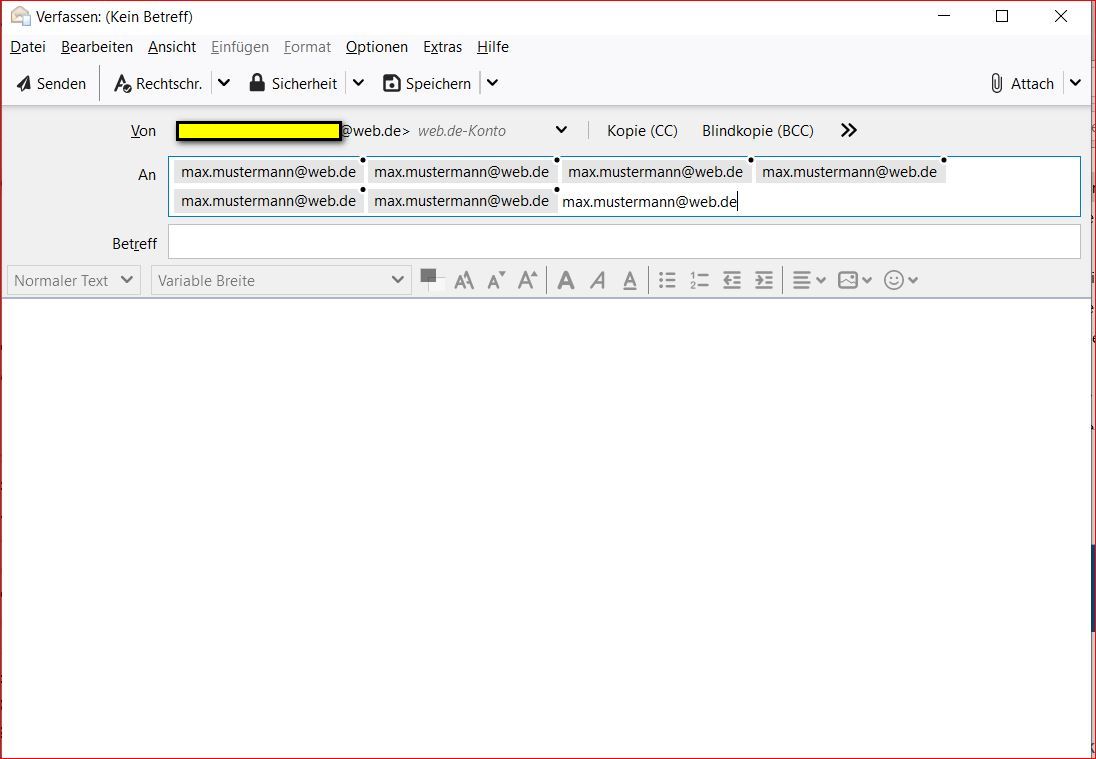1096x759 pixels.
Task: Decrease the text indent
Action: click(732, 281)
